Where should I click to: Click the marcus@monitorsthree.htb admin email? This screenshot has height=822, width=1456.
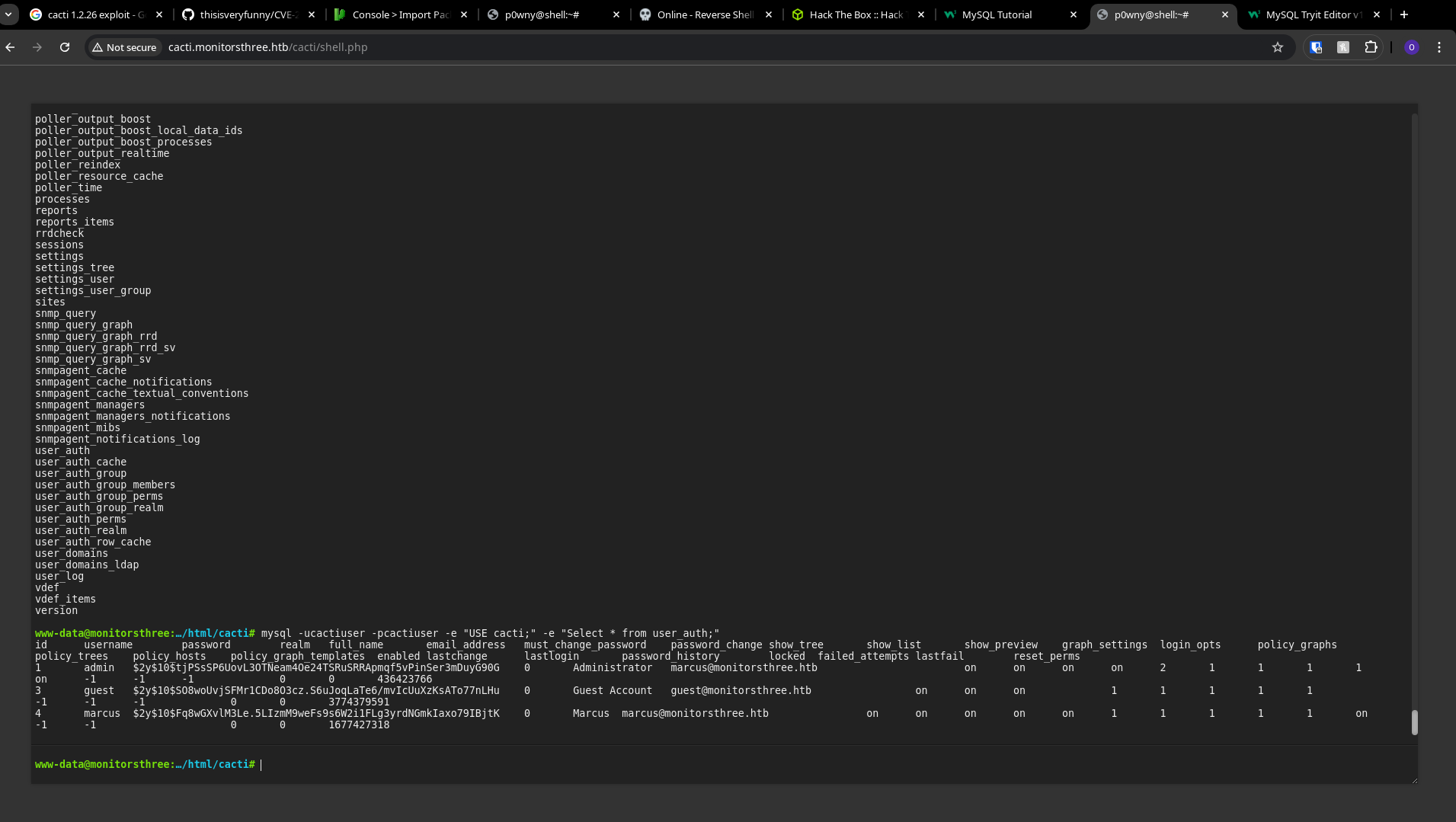click(744, 667)
